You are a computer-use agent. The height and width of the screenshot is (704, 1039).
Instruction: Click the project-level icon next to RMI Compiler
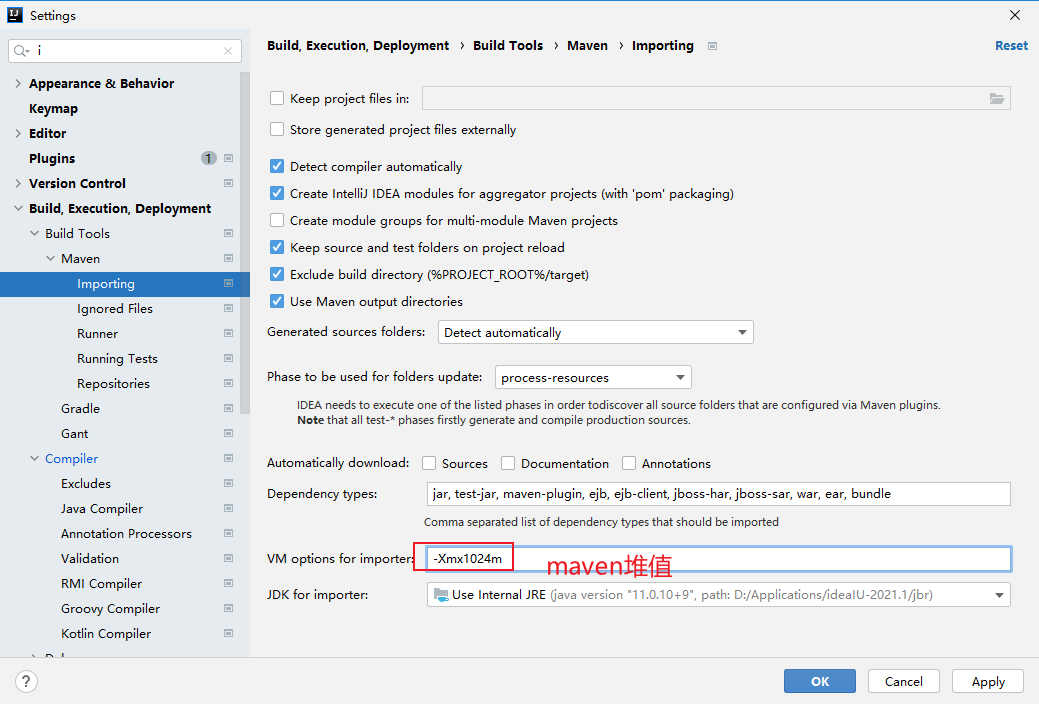pos(229,583)
